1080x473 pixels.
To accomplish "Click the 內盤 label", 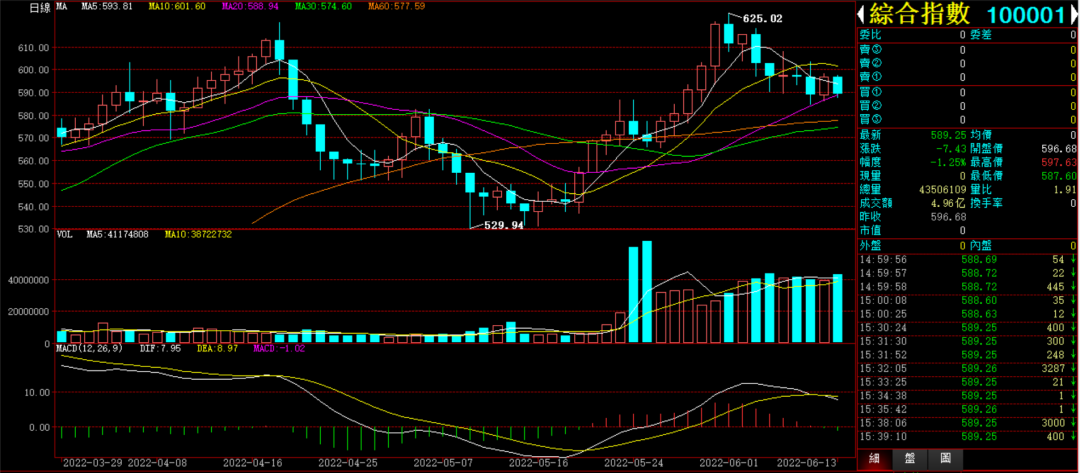I will click(x=980, y=244).
